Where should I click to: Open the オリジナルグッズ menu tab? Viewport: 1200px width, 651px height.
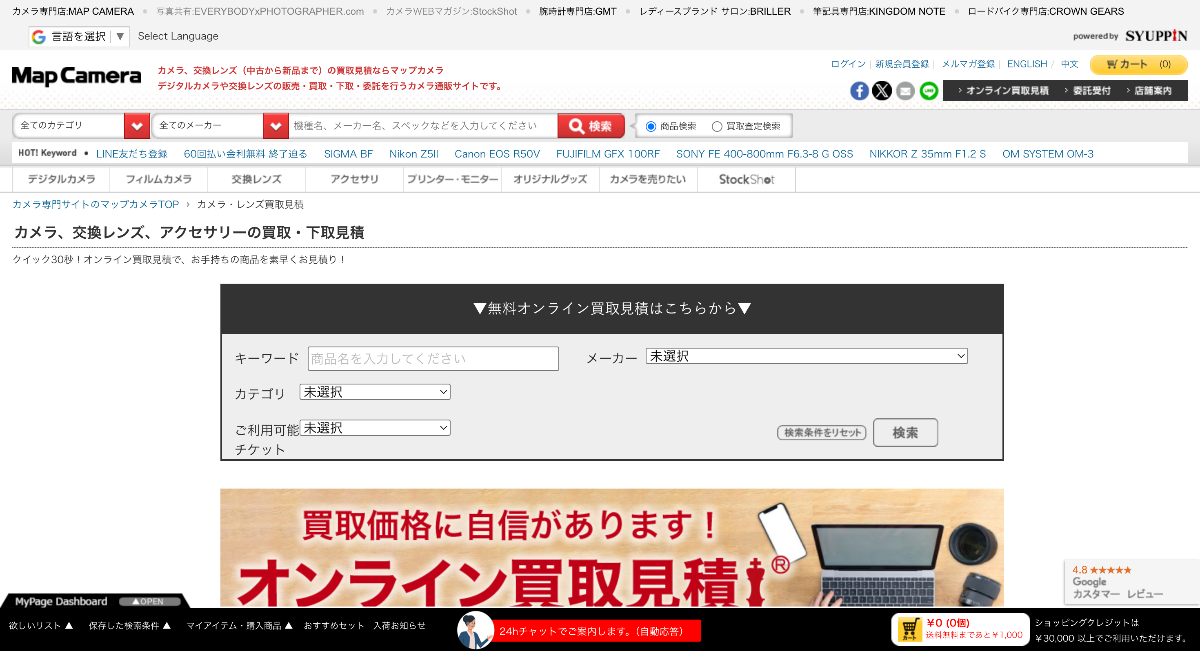551,180
